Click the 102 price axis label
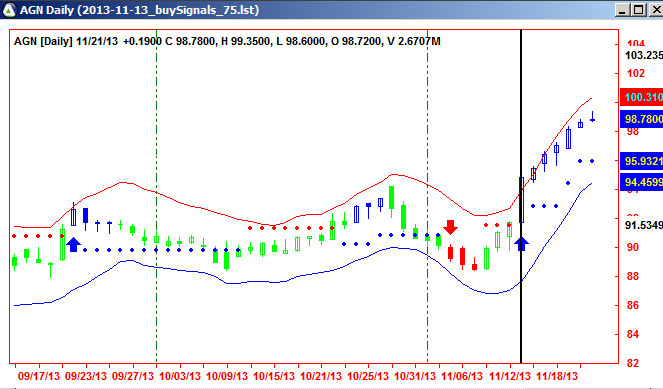 pyautogui.click(x=636, y=74)
